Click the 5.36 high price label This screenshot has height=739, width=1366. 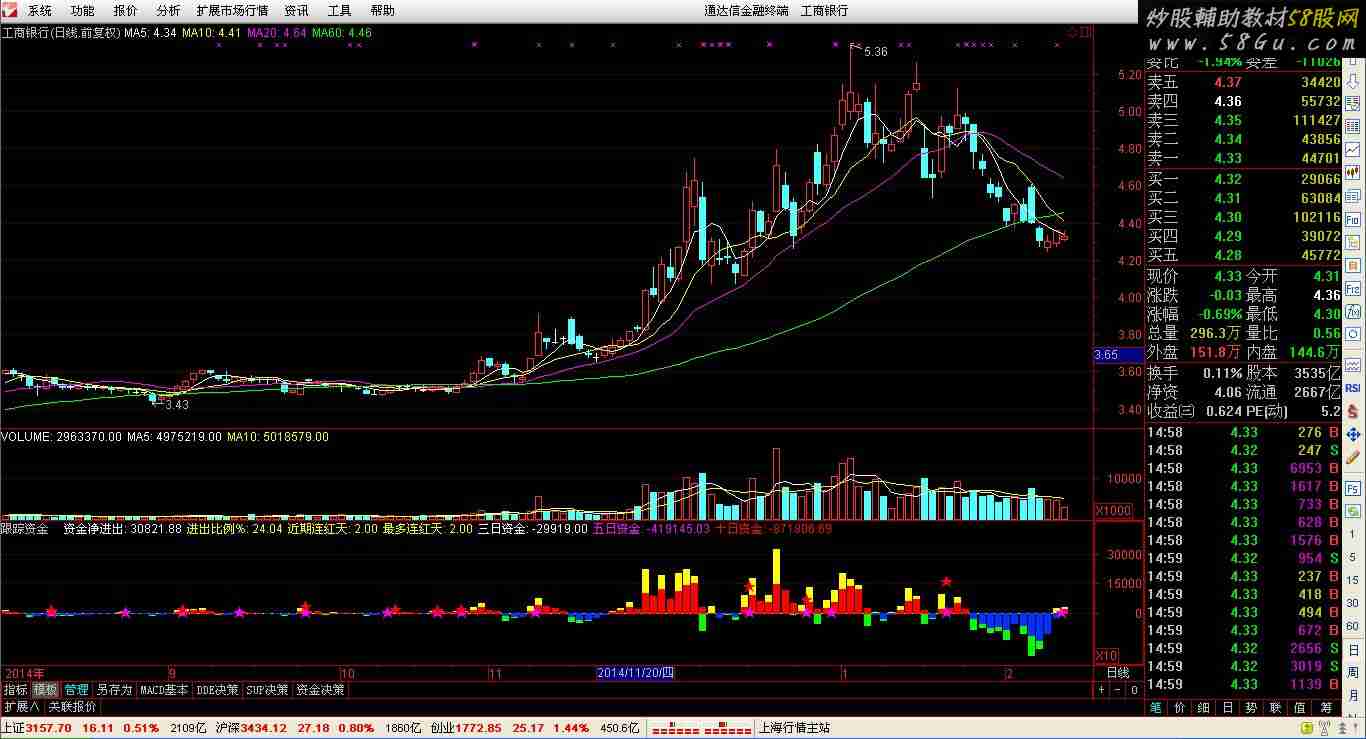[875, 51]
